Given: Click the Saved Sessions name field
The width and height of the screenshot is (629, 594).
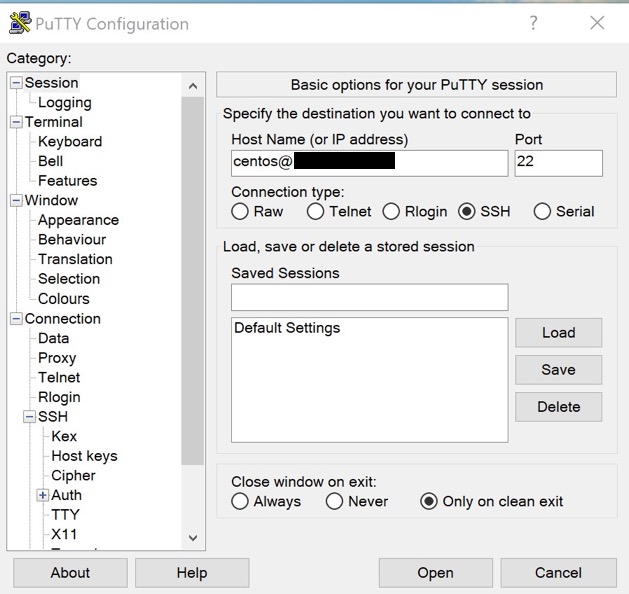Looking at the screenshot, I should 369,297.
